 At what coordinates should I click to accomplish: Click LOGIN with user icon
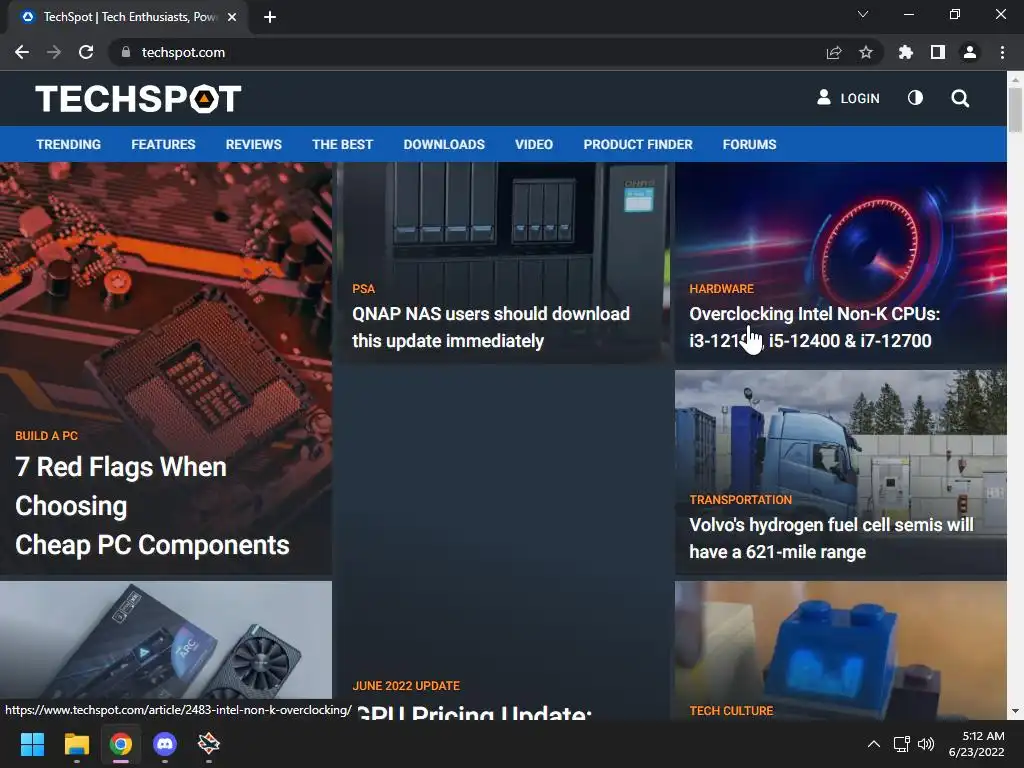pos(848,98)
